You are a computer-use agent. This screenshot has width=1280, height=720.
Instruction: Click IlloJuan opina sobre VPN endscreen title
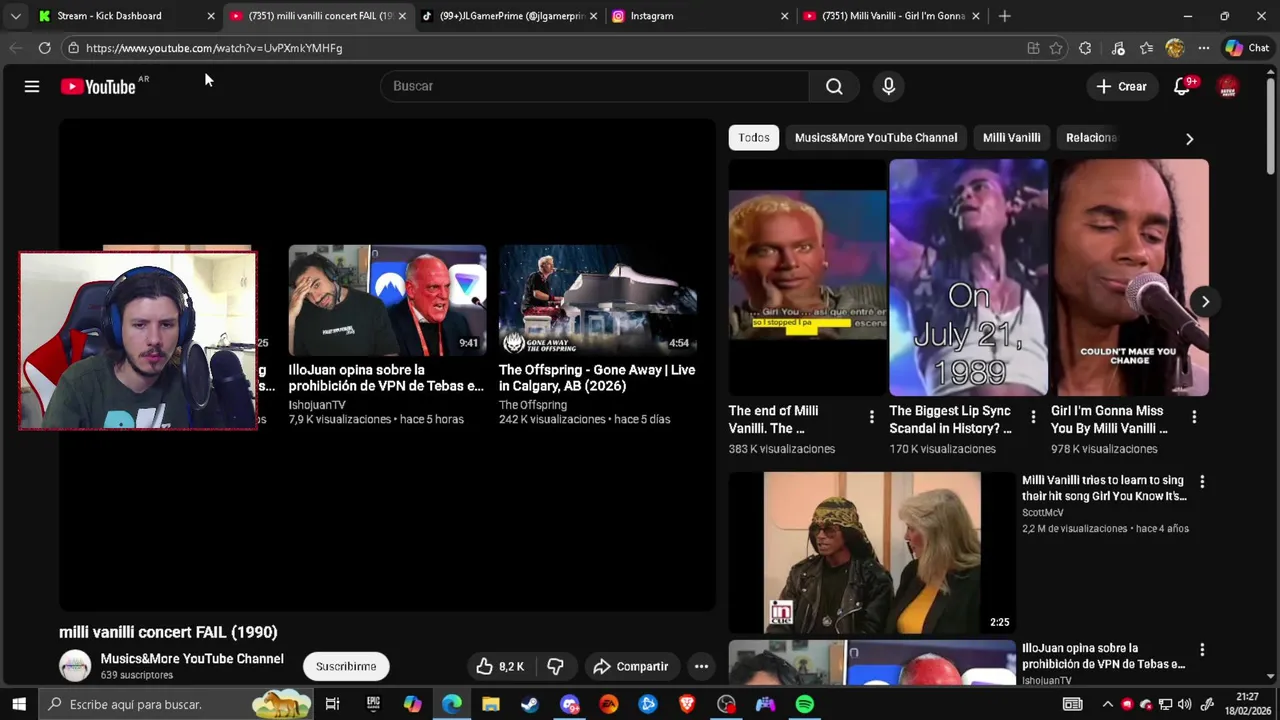(x=386, y=378)
